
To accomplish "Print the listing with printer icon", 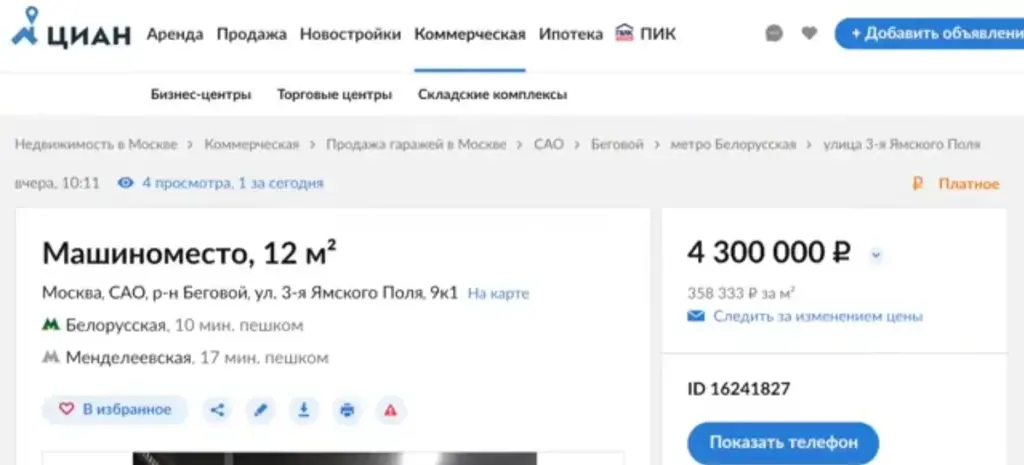I will tap(347, 409).
